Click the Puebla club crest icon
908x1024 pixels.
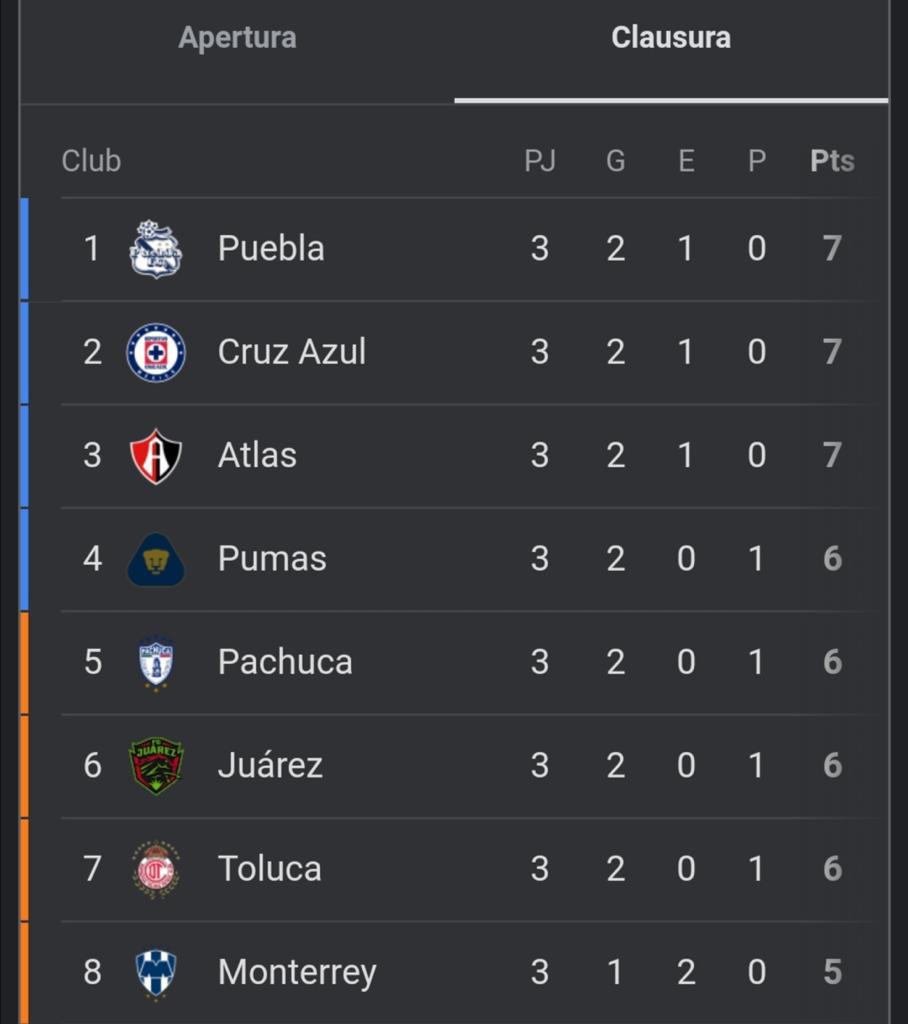[x=156, y=248]
